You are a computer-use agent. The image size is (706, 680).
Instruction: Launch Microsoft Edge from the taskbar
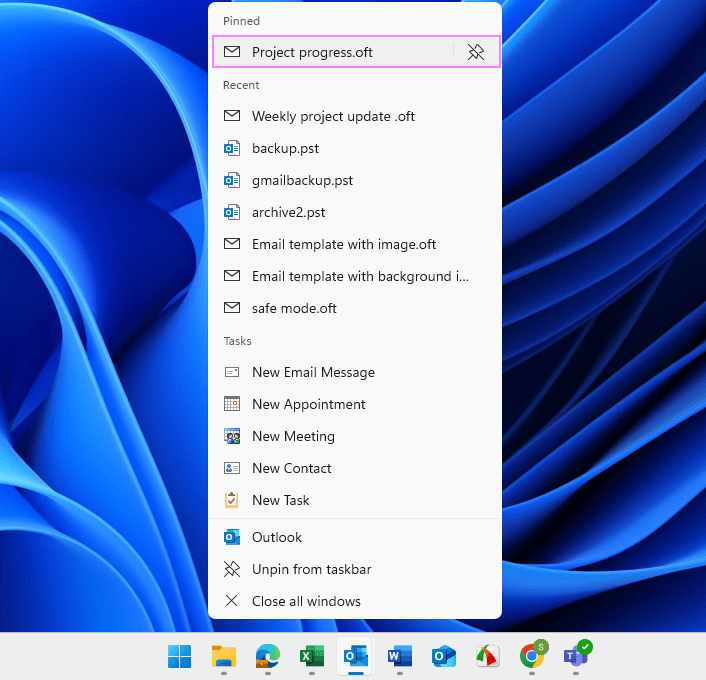pos(268,656)
